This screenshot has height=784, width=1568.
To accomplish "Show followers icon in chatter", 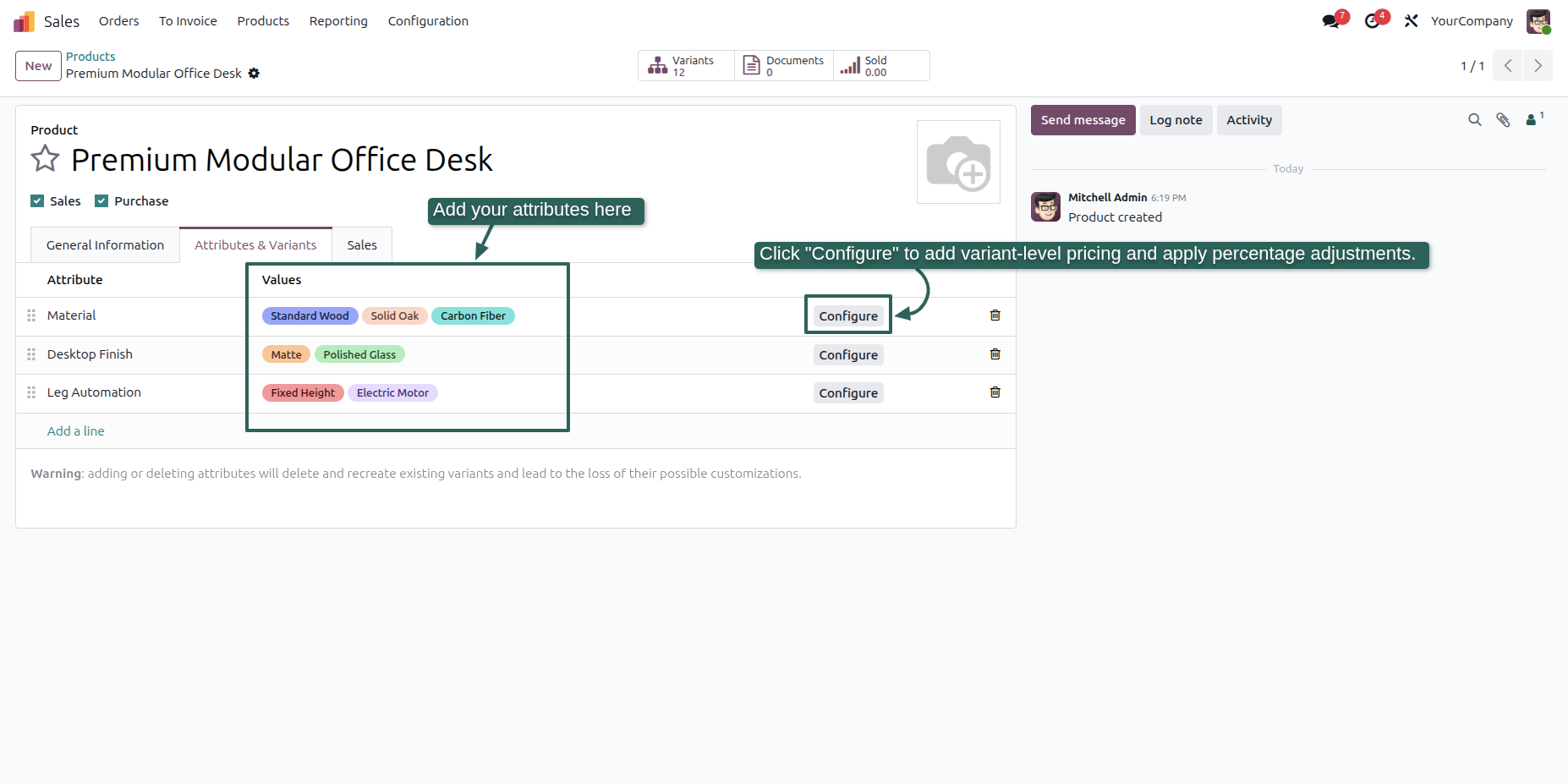I will pyautogui.click(x=1533, y=119).
